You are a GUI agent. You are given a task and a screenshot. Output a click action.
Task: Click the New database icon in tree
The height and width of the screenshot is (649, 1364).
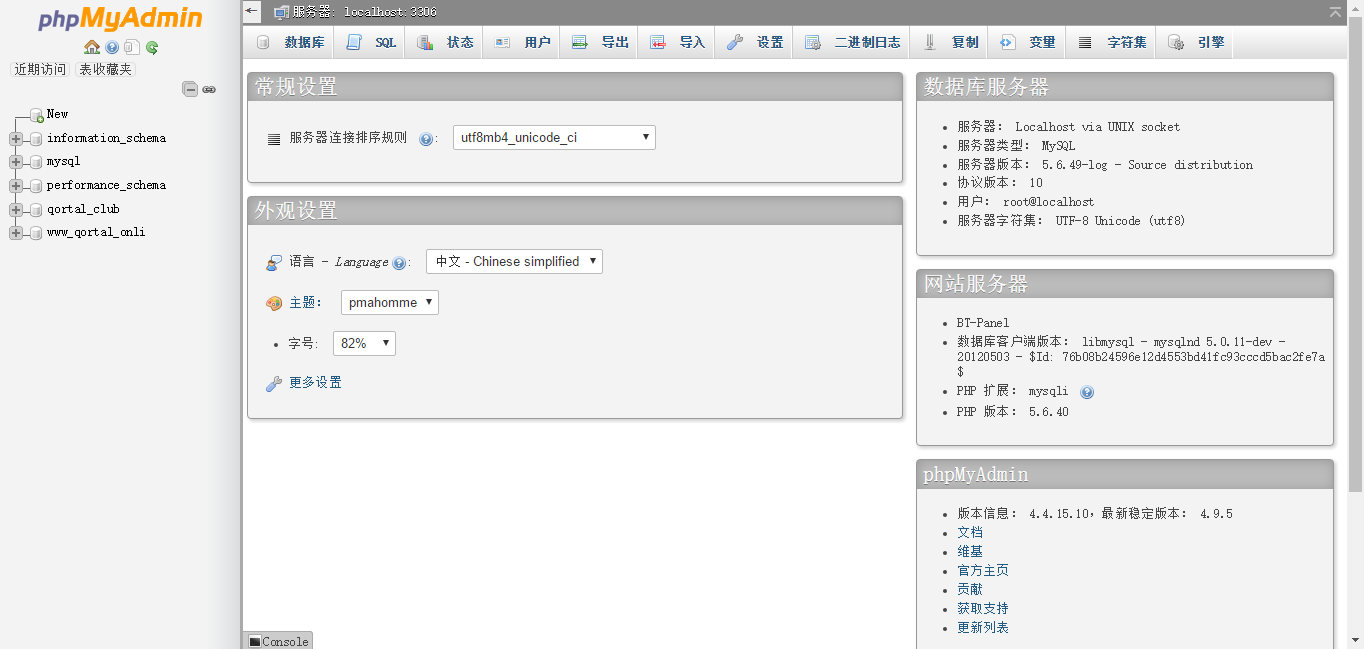tap(36, 115)
